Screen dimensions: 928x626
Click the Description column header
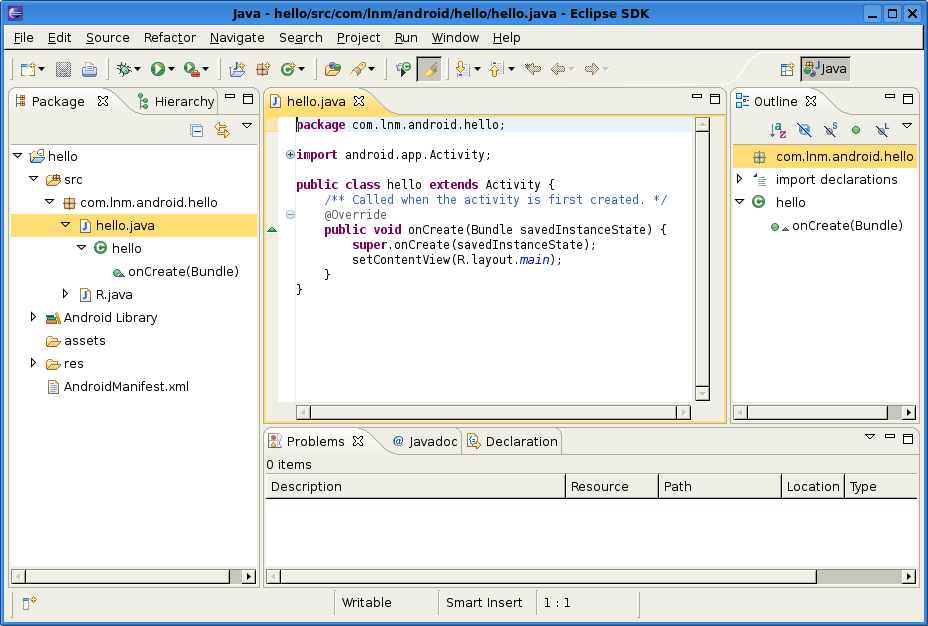[415, 486]
